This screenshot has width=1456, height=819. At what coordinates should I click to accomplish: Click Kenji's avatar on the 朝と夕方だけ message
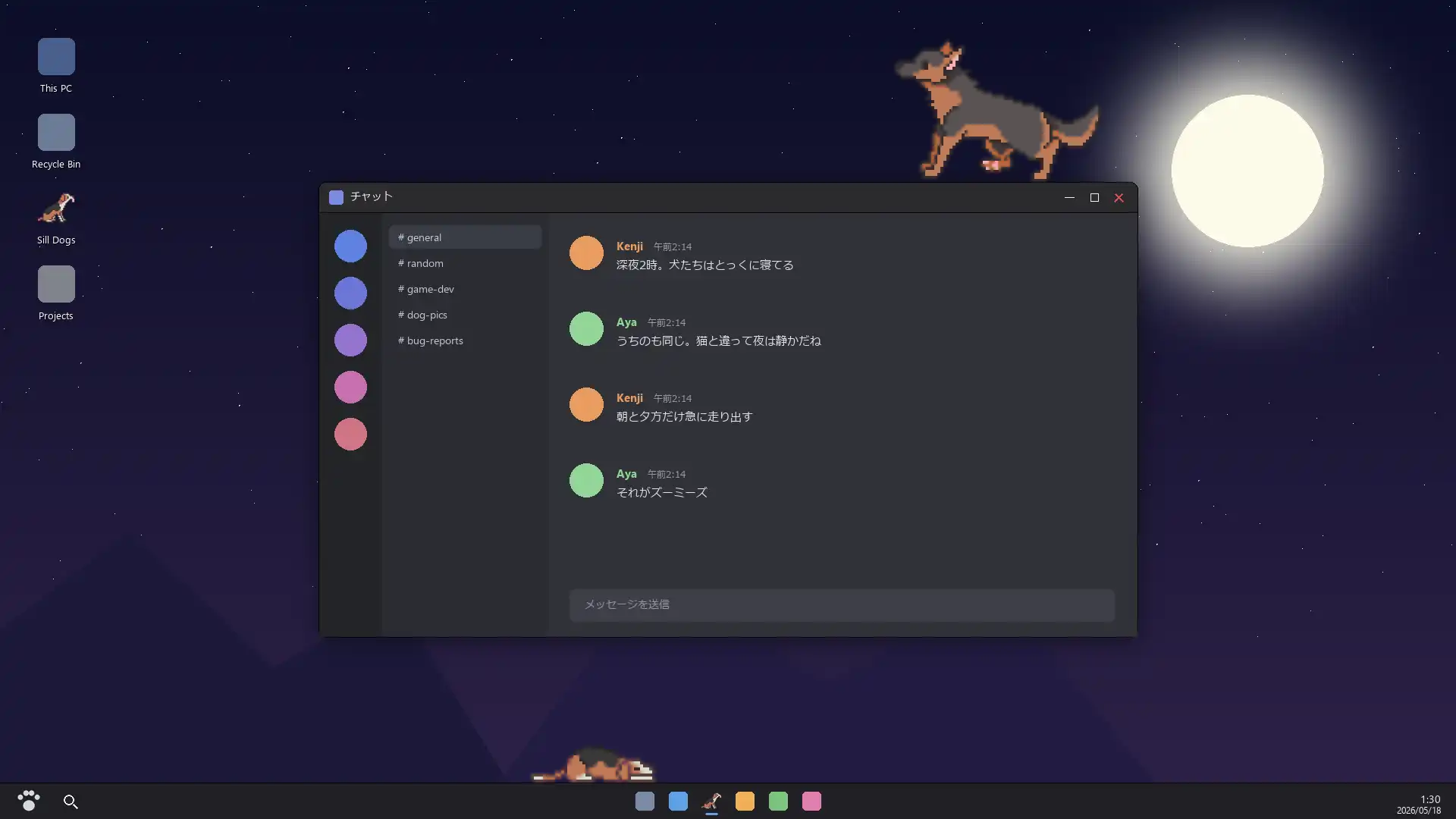(x=586, y=405)
